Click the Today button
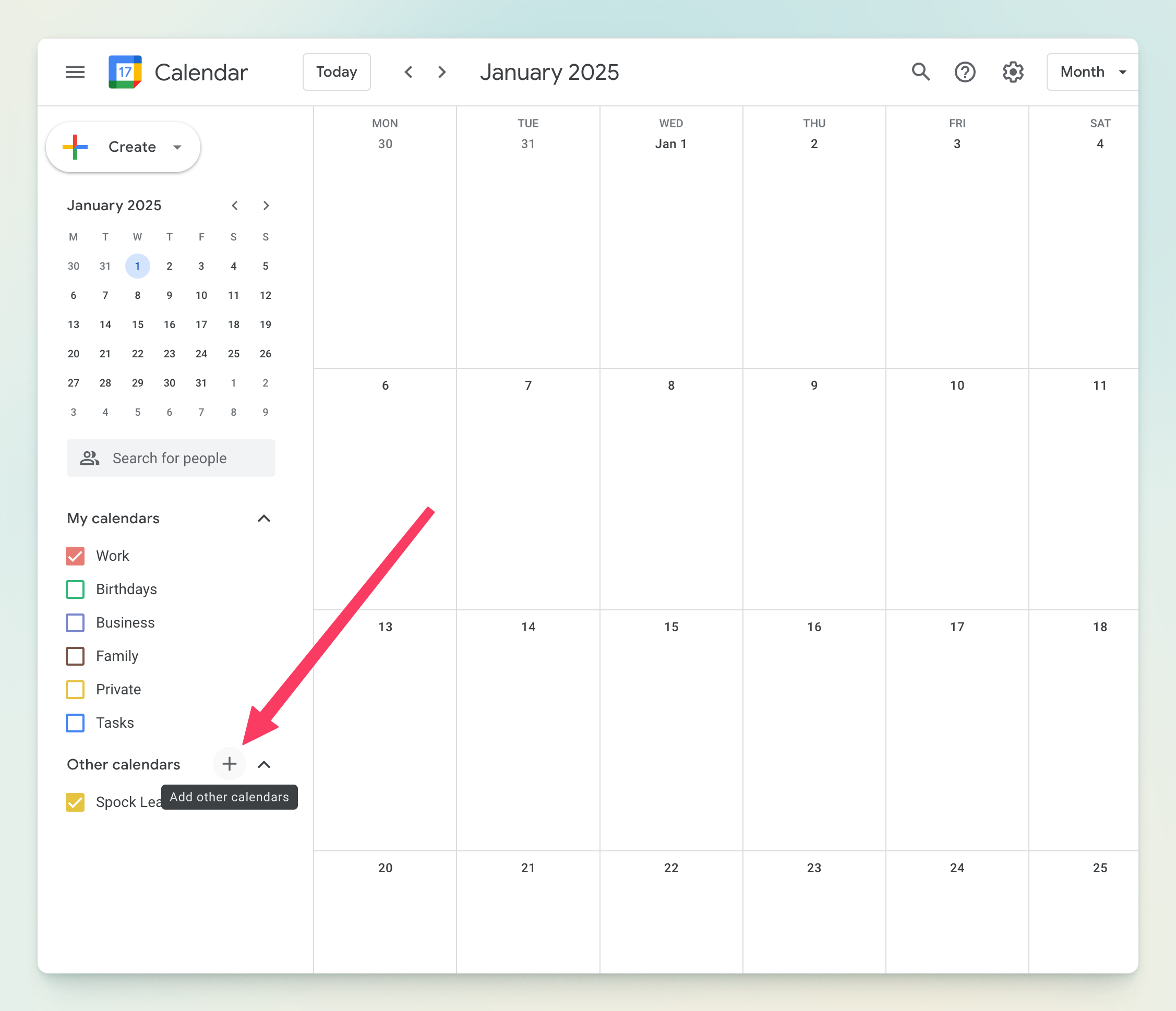Image resolution: width=1176 pixels, height=1011 pixels. coord(337,72)
